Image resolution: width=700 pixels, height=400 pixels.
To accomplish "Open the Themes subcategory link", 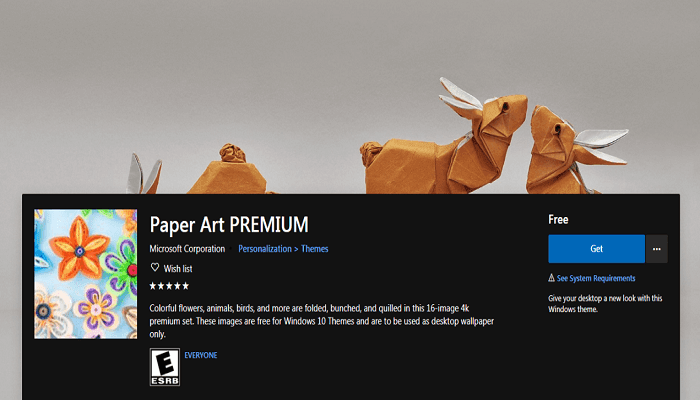I will coord(315,249).
